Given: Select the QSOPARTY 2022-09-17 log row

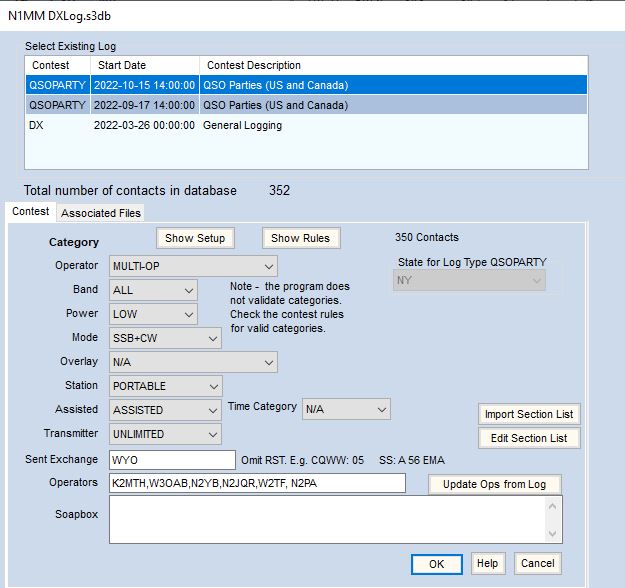Looking at the screenshot, I should click(307, 105).
